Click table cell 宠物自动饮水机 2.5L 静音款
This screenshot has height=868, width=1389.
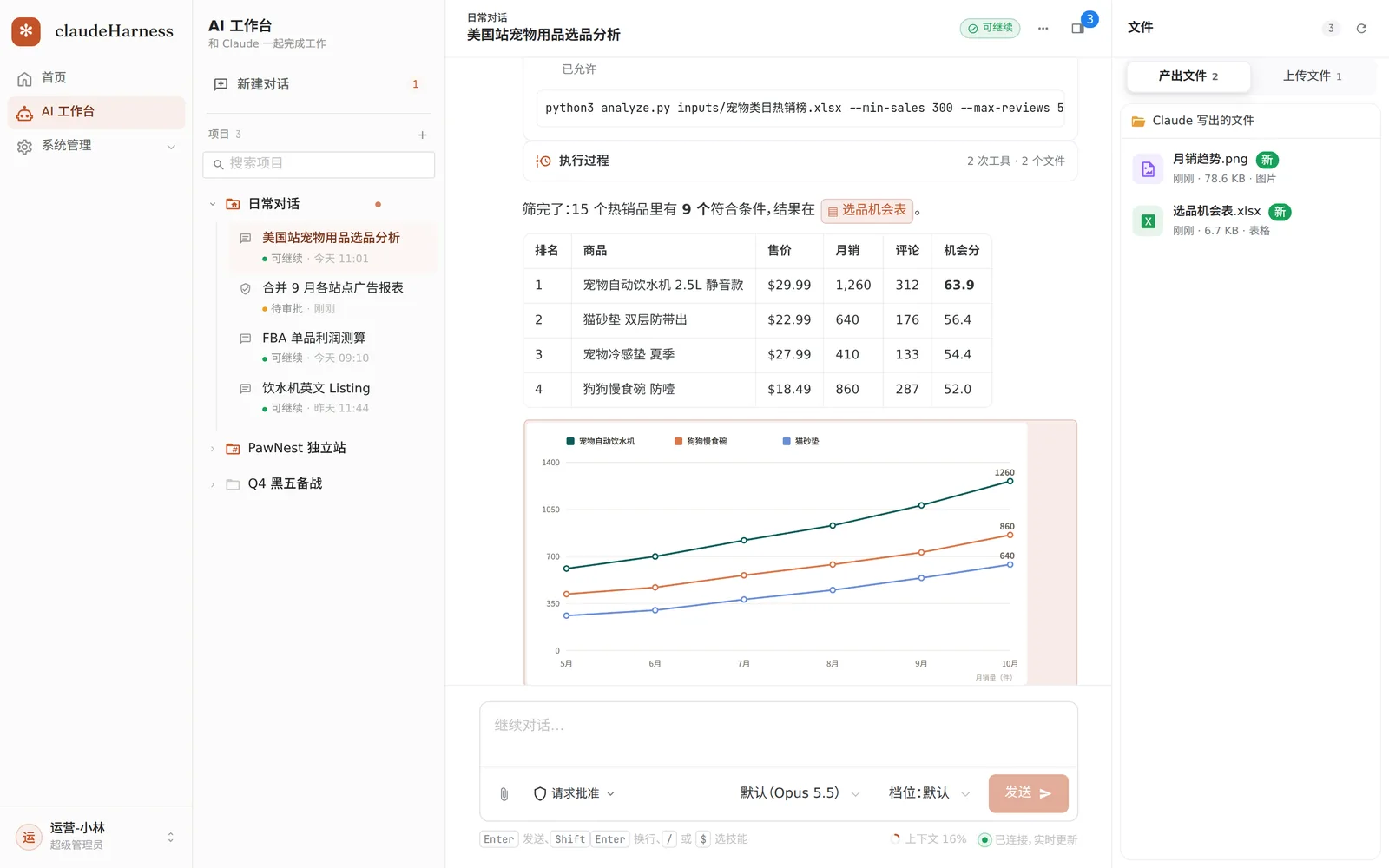click(663, 285)
